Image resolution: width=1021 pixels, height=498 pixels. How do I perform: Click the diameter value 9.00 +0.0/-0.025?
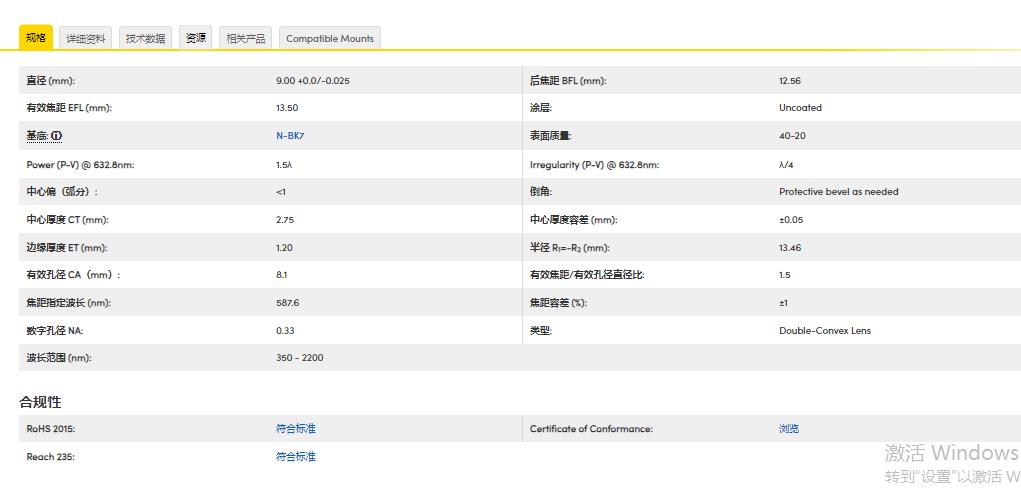tap(312, 81)
